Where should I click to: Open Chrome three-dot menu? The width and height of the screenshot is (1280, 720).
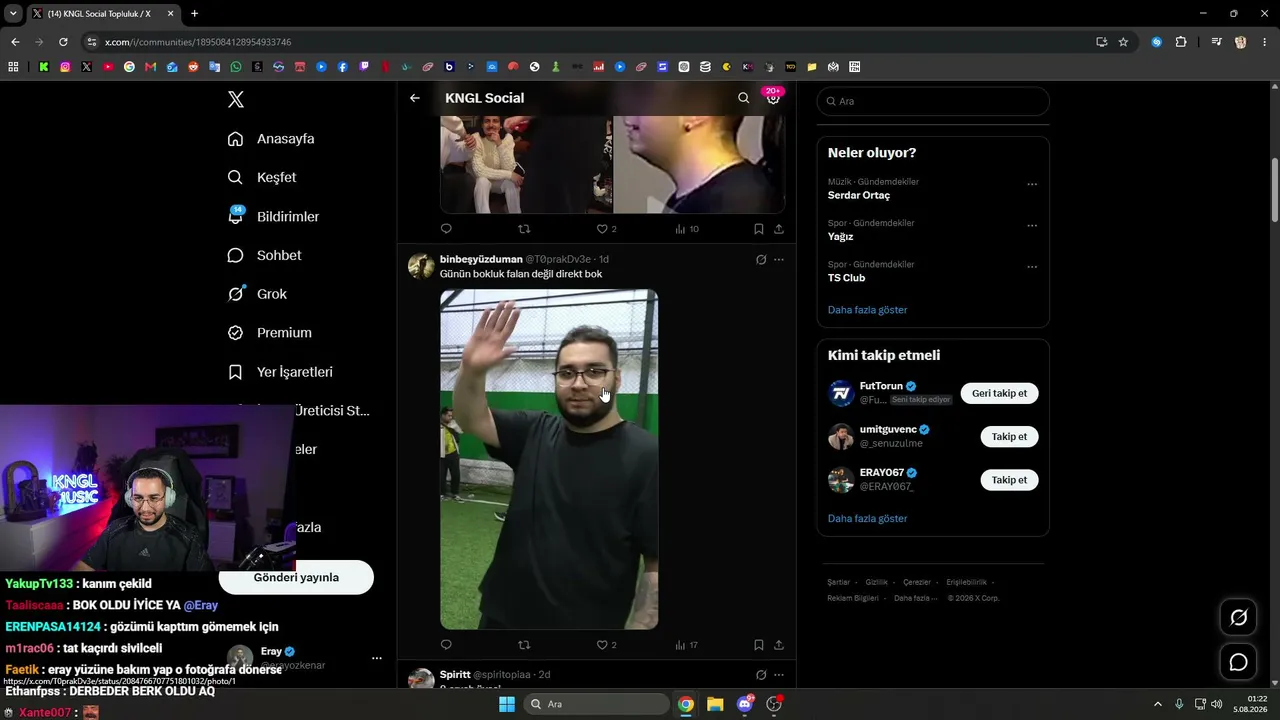coord(1265,42)
